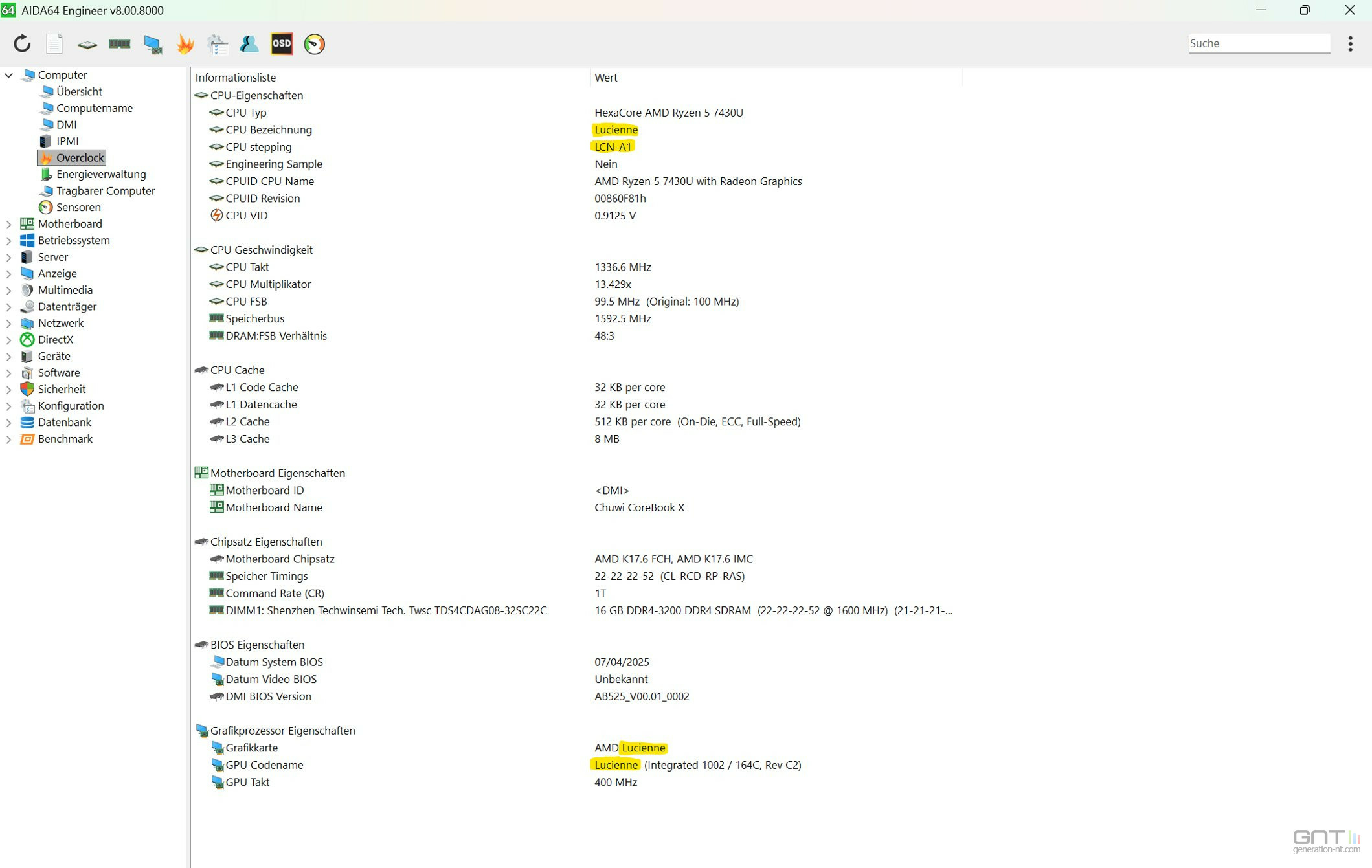Click the user profile toolbar icon

tap(249, 43)
